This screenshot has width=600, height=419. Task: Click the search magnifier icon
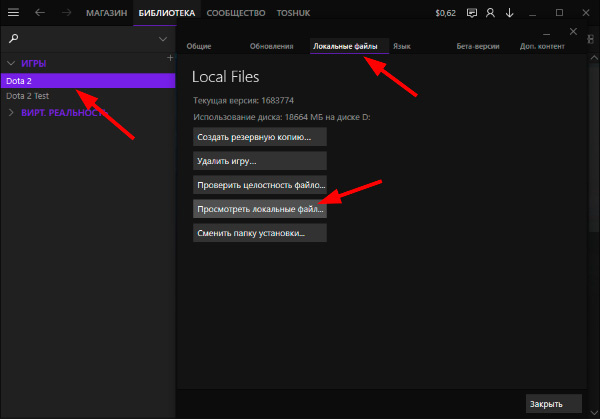coord(13,38)
